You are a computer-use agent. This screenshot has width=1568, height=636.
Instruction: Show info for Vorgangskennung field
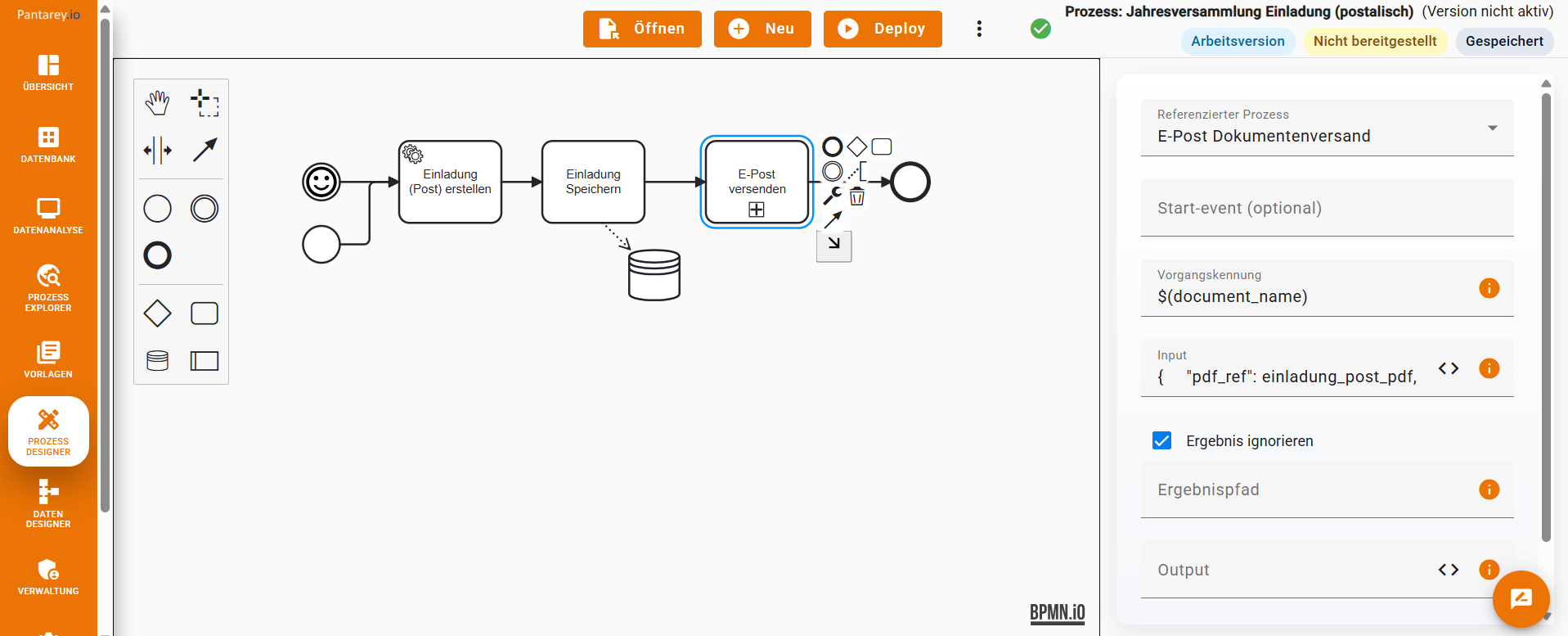click(1489, 288)
